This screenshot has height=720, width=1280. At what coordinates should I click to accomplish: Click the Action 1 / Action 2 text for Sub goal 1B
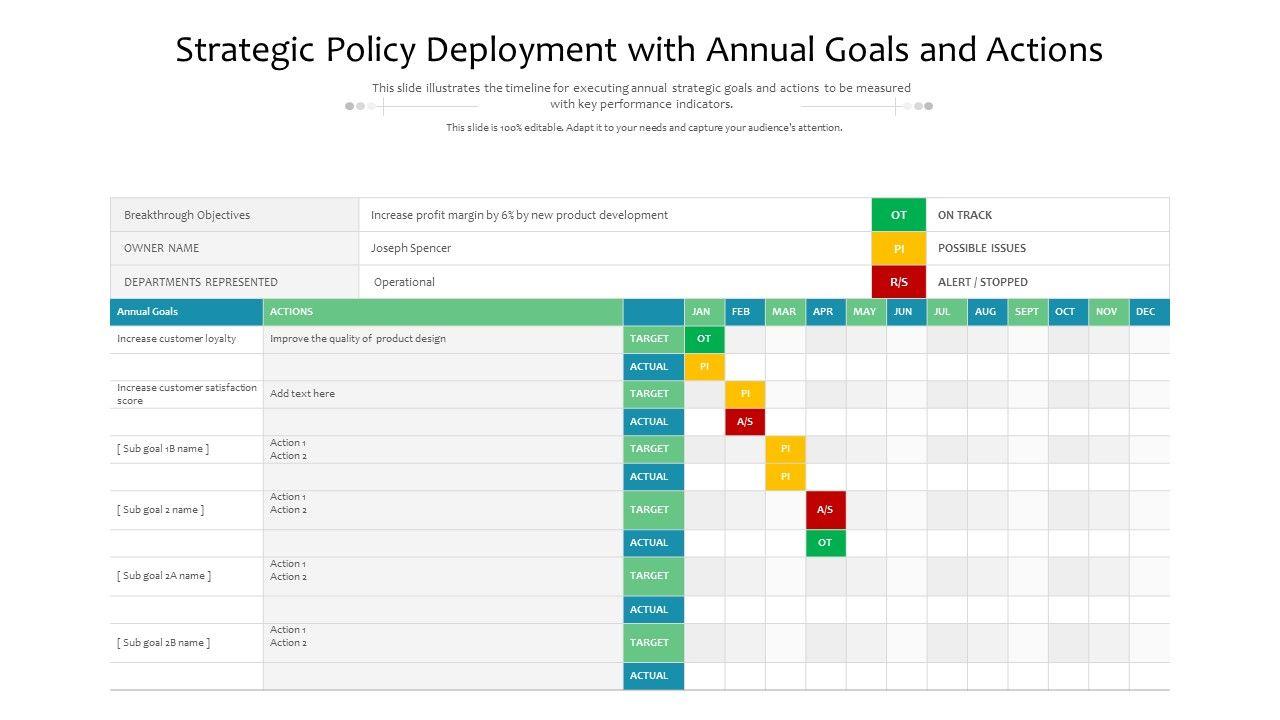pyautogui.click(x=288, y=449)
